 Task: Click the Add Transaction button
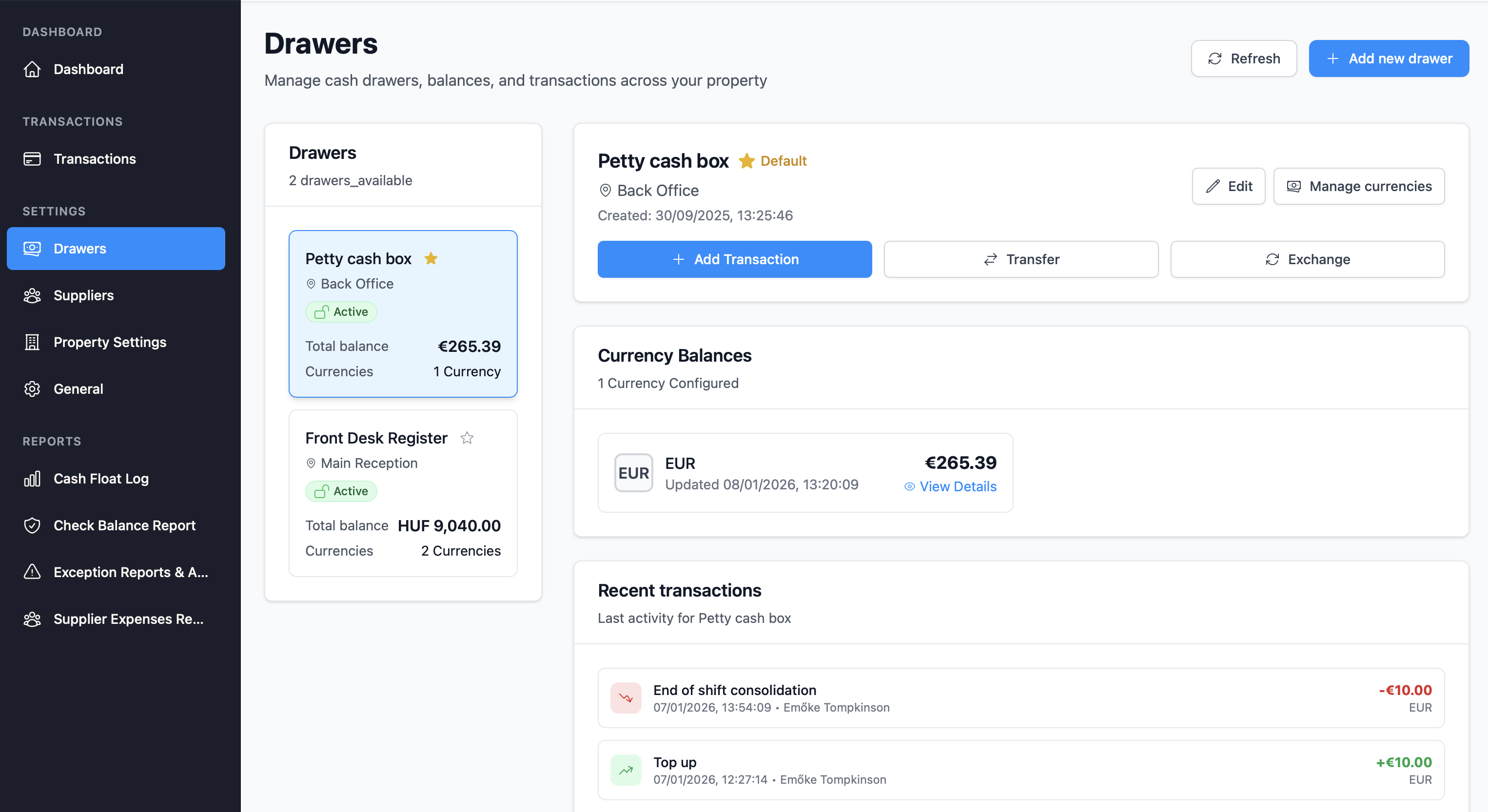click(x=734, y=259)
